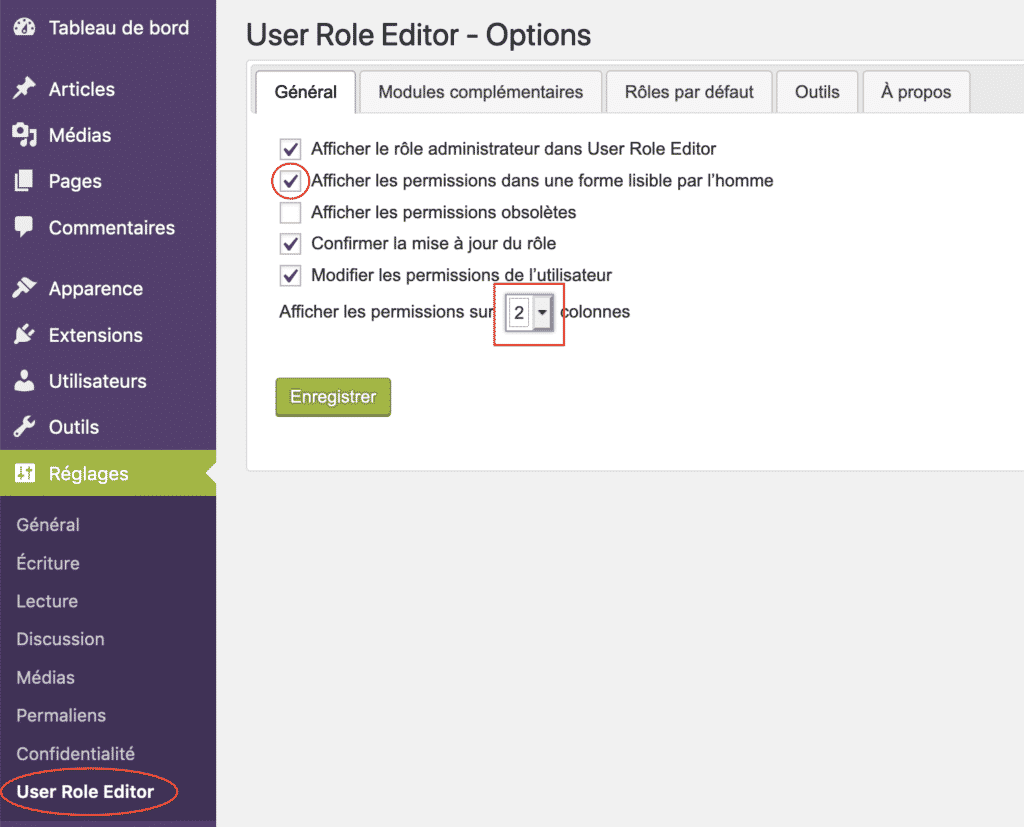Image resolution: width=1024 pixels, height=827 pixels.
Task: Click the Enregistrer button
Action: 332,397
